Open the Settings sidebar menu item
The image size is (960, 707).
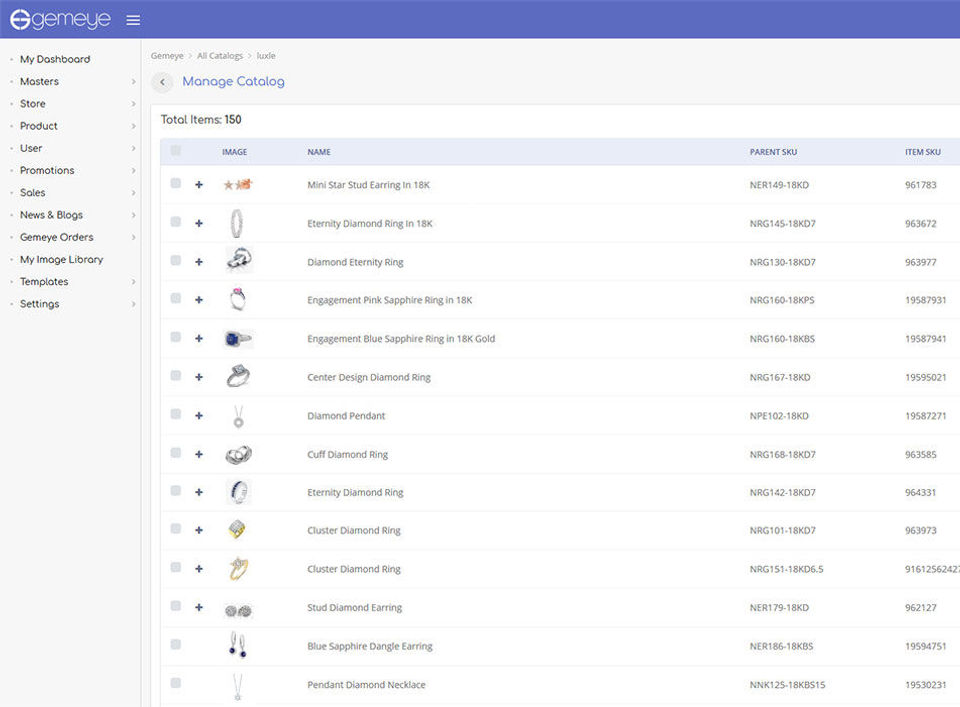pos(39,304)
